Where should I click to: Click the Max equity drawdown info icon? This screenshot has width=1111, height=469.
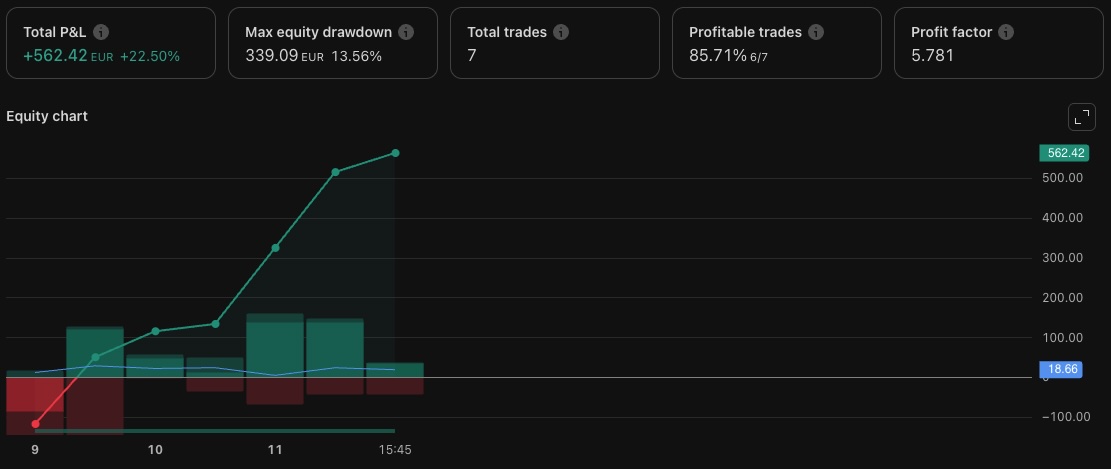pyautogui.click(x=406, y=33)
